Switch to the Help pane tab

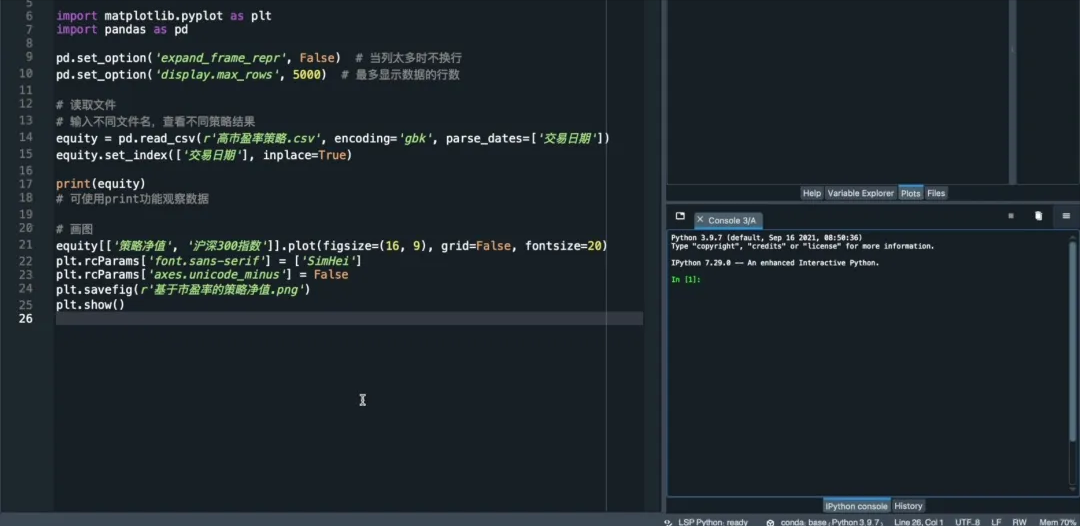tap(811, 193)
